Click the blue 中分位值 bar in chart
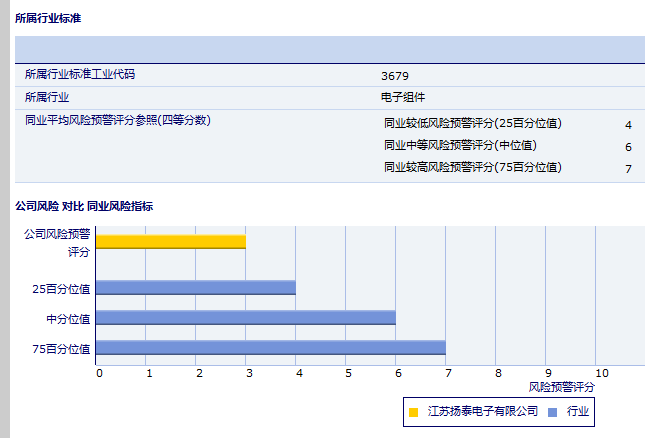This screenshot has height=438, width=667. (x=245, y=317)
